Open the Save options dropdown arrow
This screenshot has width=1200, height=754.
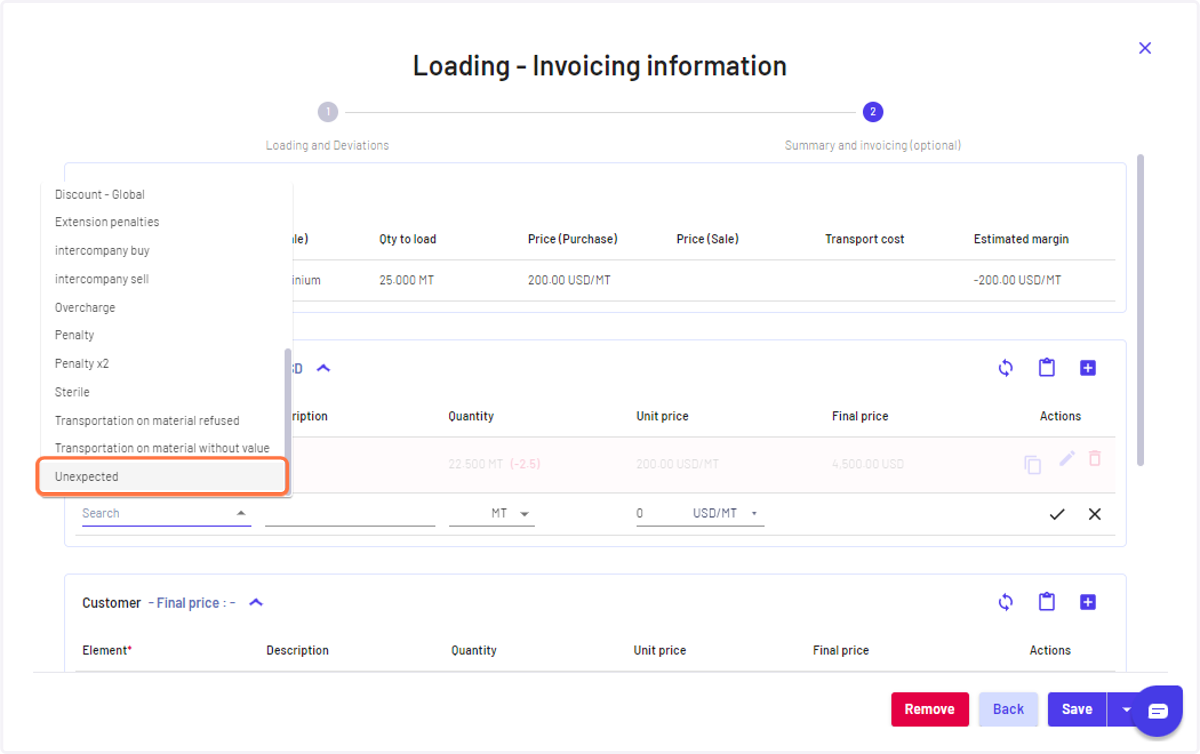[1126, 709]
